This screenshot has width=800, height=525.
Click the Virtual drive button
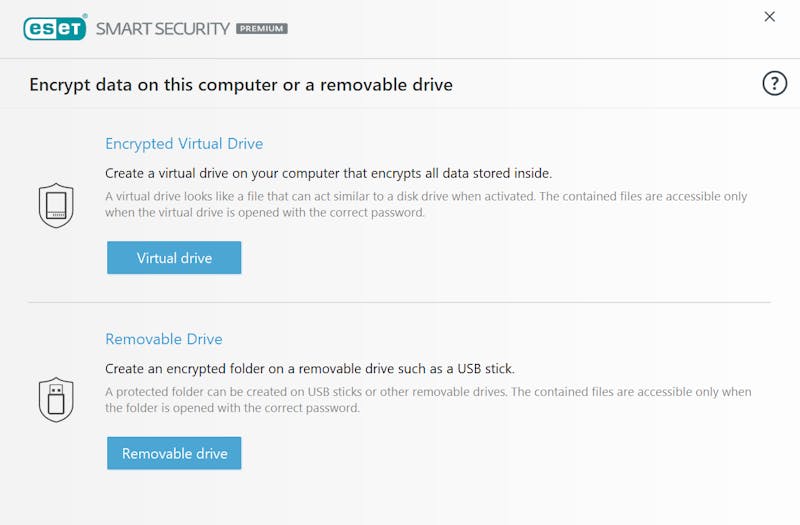174,258
